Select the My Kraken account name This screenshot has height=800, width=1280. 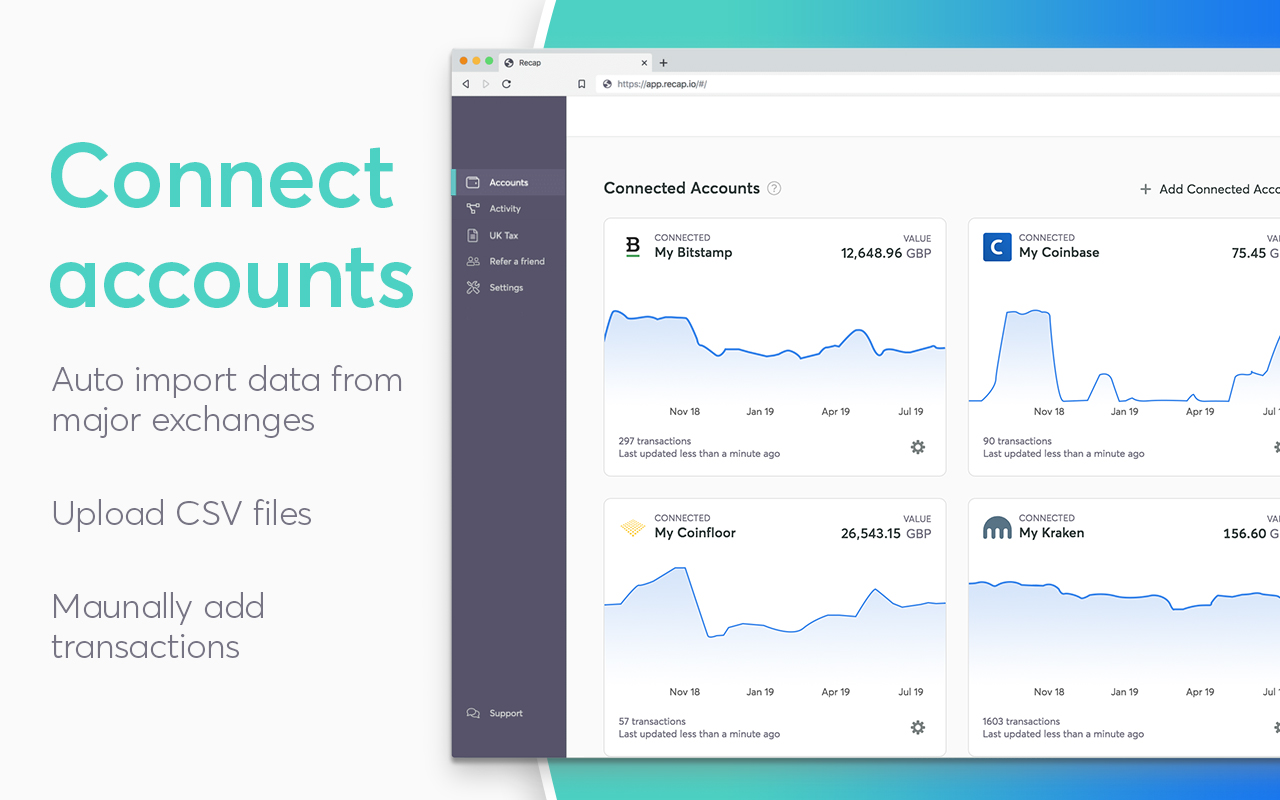(x=1051, y=533)
